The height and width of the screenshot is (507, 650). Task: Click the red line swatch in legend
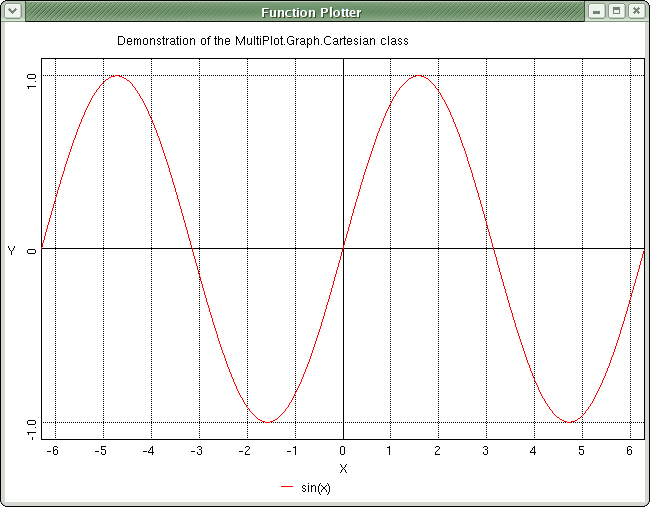coord(288,488)
